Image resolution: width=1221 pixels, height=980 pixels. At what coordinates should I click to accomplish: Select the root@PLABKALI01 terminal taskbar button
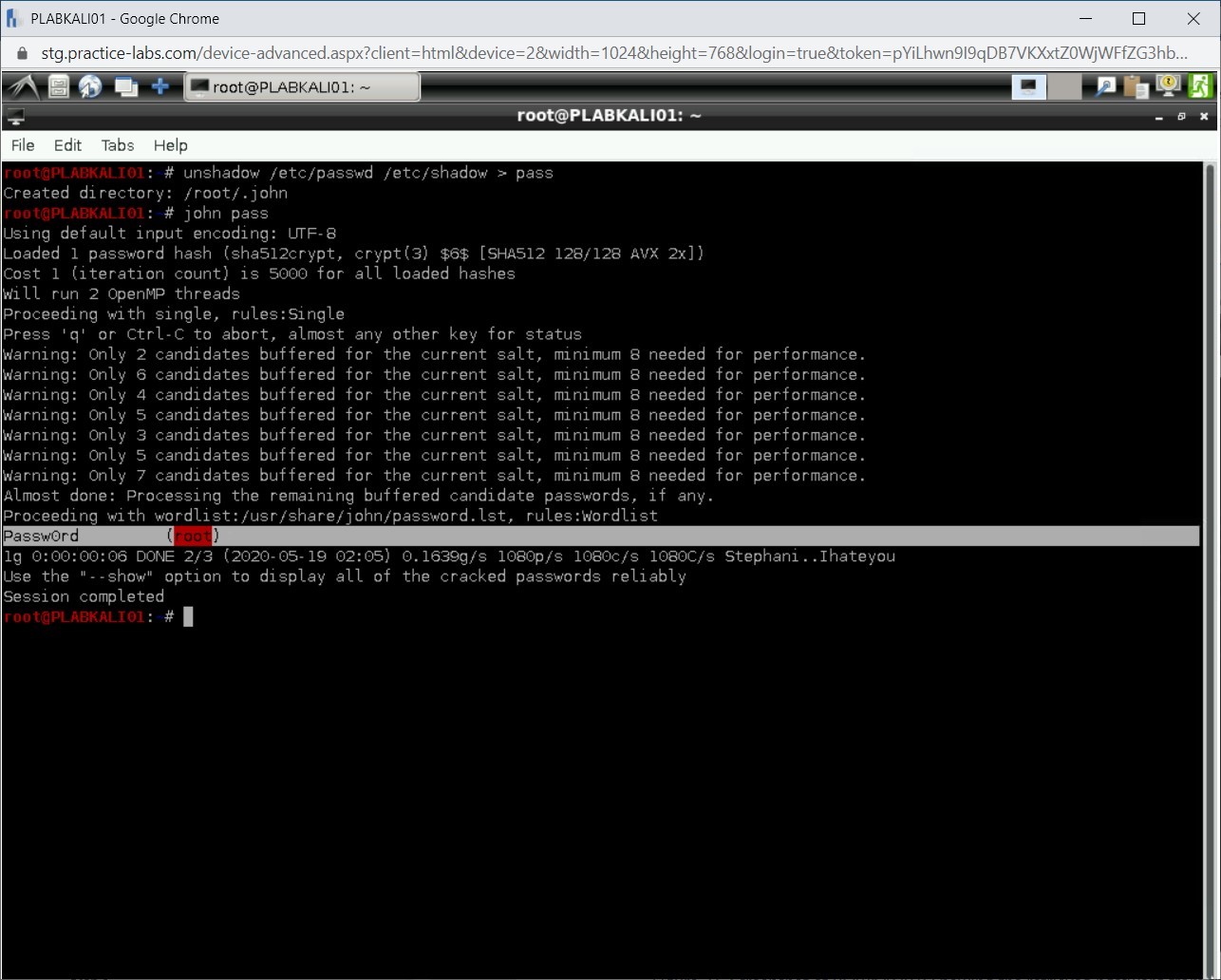301,85
